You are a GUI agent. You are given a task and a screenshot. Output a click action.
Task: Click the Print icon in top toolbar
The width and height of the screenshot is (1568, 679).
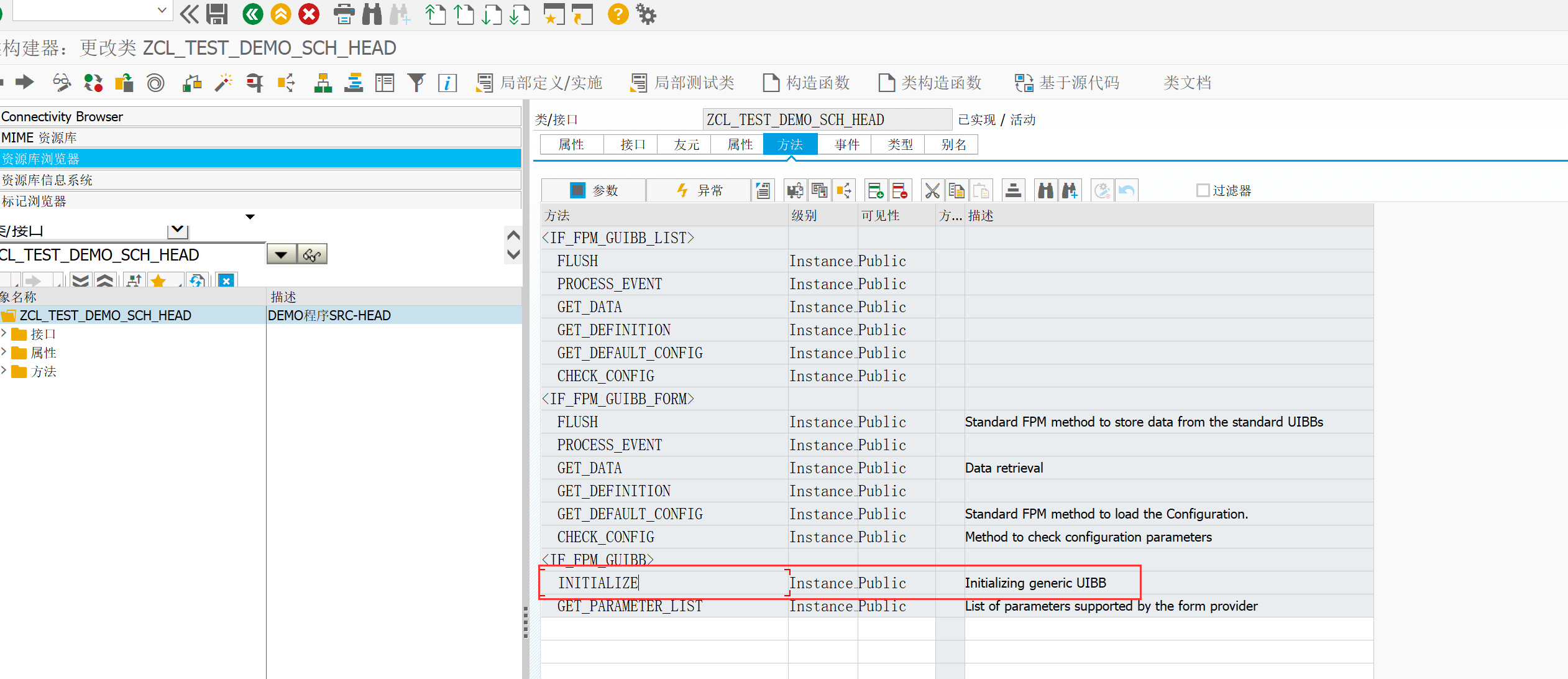click(344, 14)
